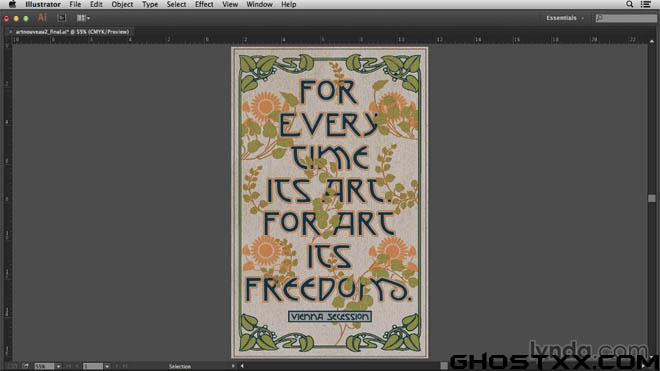The image size is (660, 371).
Task: Open the Apple menu
Action: [12, 4]
